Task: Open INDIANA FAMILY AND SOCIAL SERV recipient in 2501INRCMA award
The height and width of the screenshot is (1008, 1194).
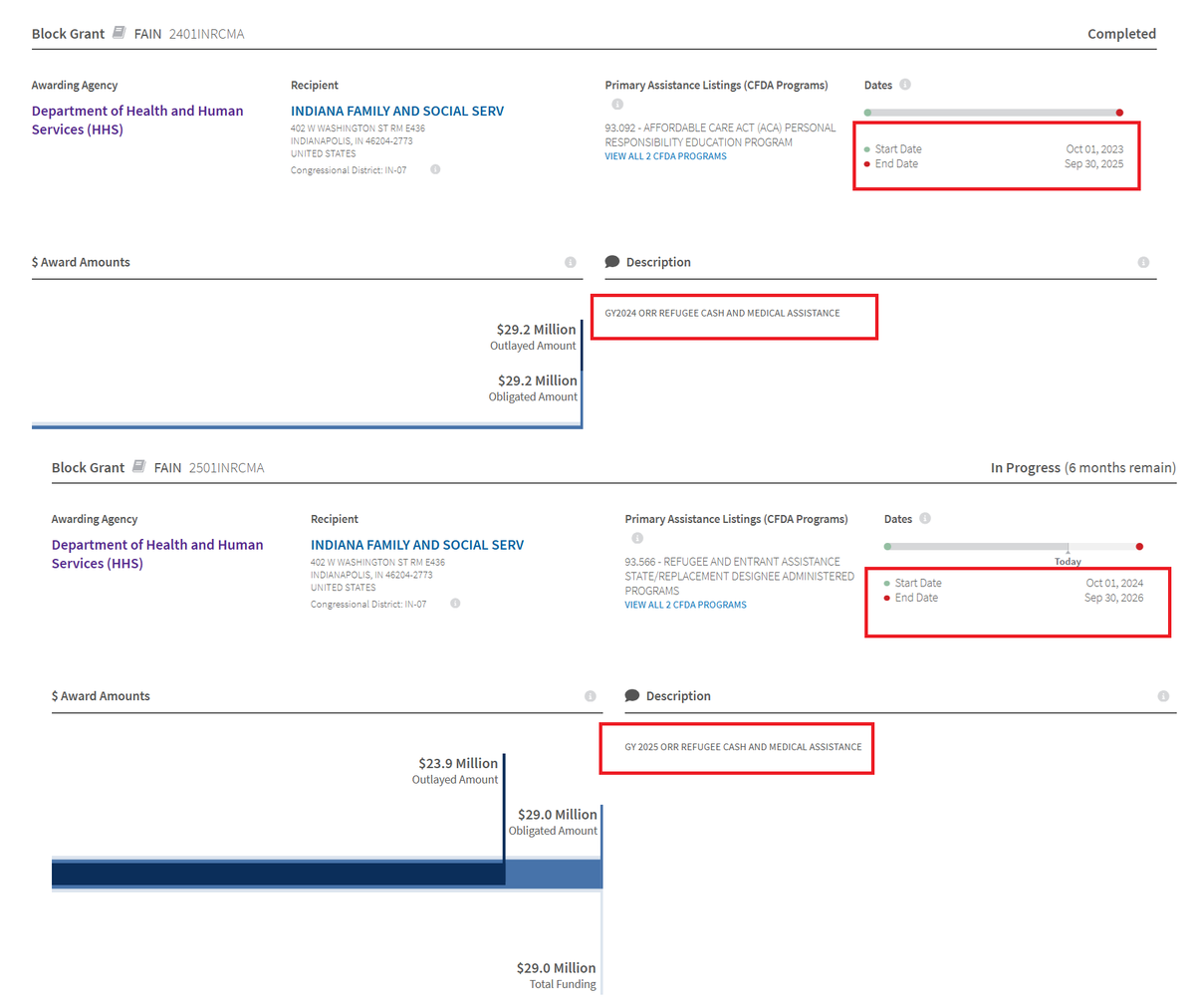Action: pyautogui.click(x=417, y=545)
